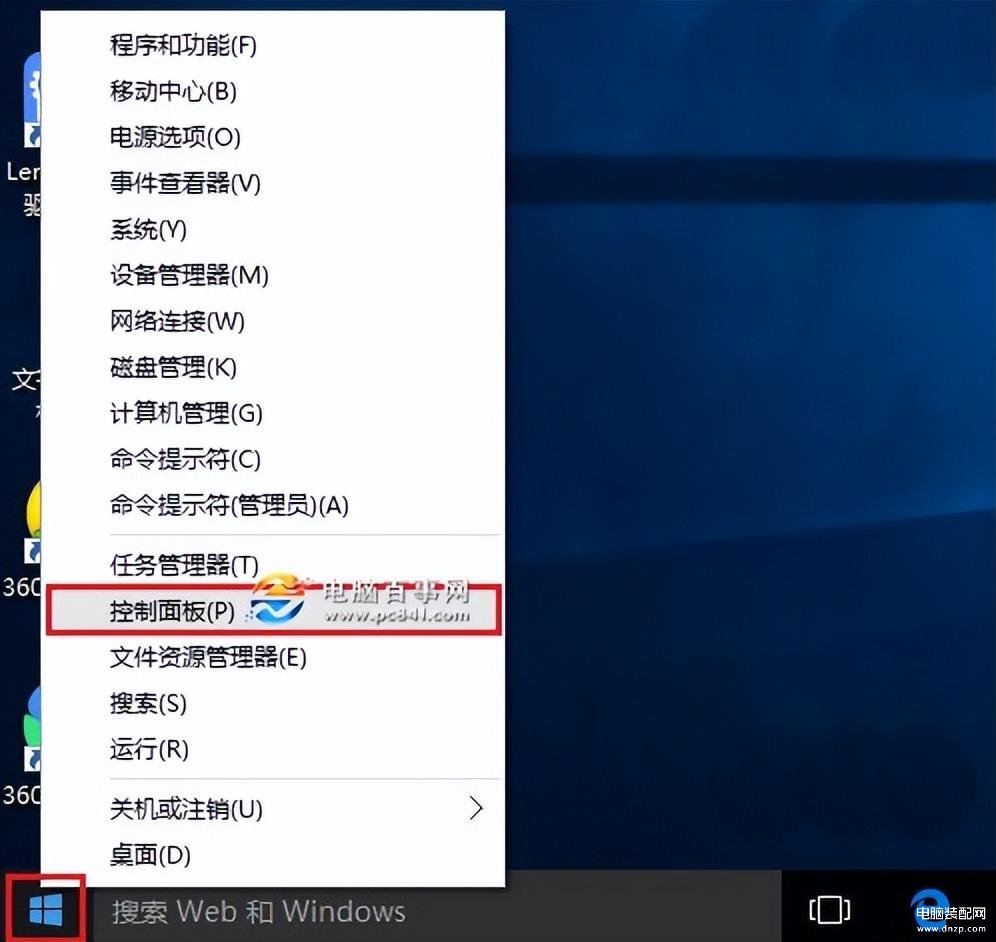Image resolution: width=996 pixels, height=942 pixels.
Task: Open the Task View taskbar icon
Action: pos(829,910)
